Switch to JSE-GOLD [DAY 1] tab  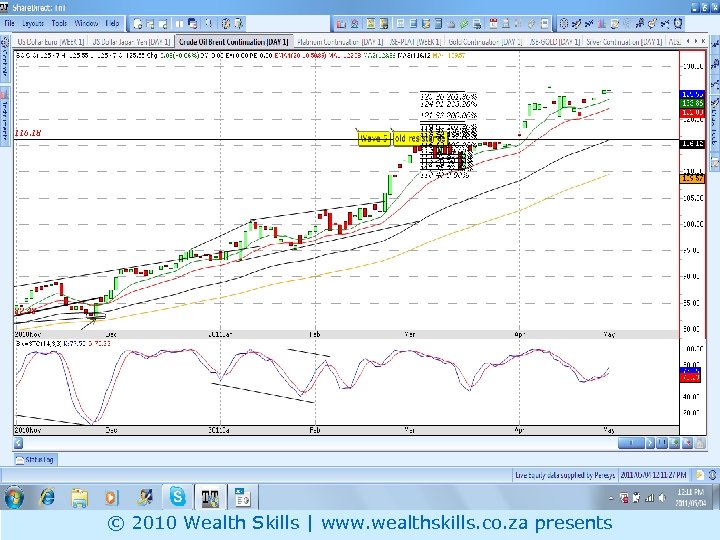(555, 42)
